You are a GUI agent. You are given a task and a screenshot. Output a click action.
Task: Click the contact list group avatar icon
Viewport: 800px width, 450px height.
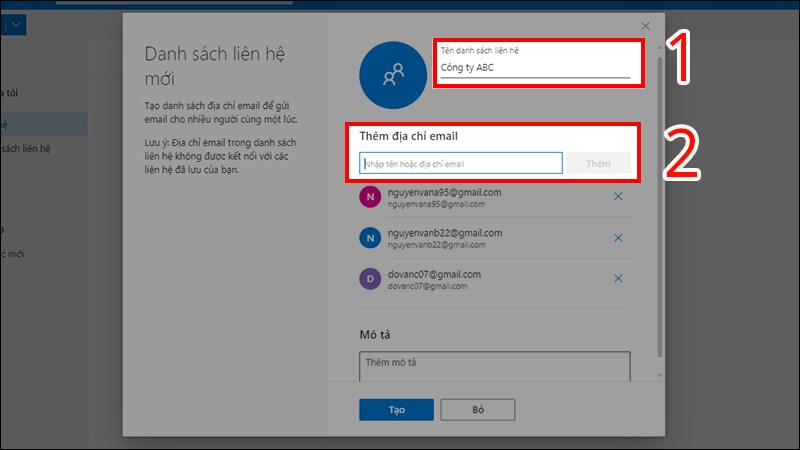click(x=393, y=75)
